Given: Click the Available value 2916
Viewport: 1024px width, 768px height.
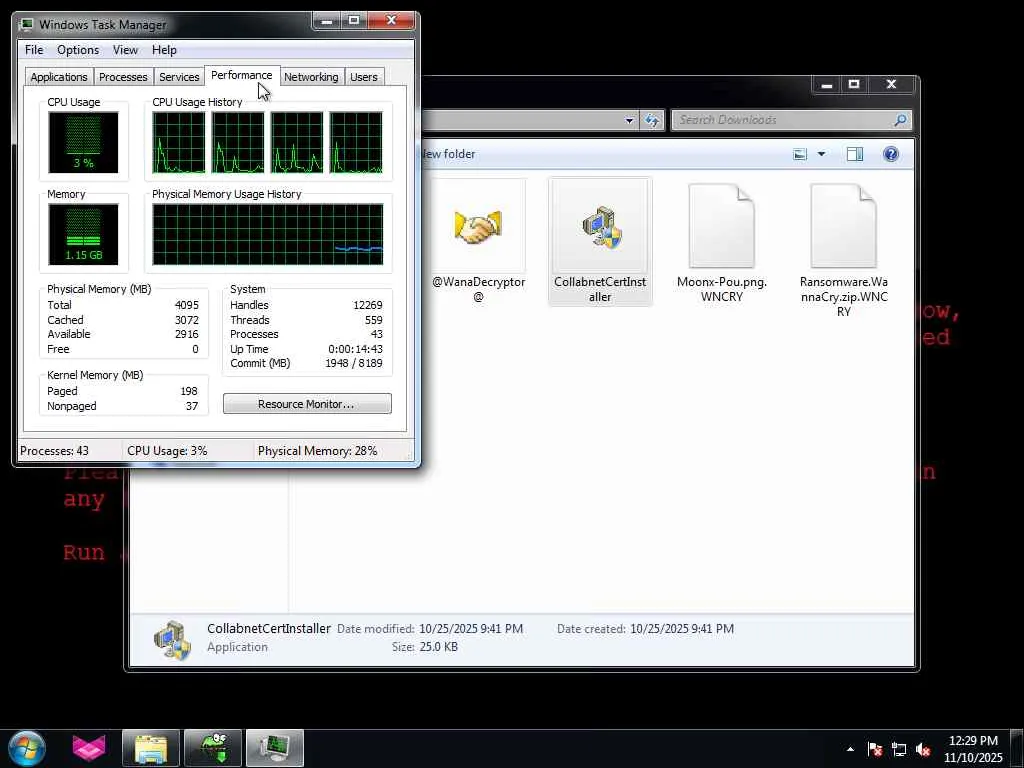Looking at the screenshot, I should coord(187,334).
